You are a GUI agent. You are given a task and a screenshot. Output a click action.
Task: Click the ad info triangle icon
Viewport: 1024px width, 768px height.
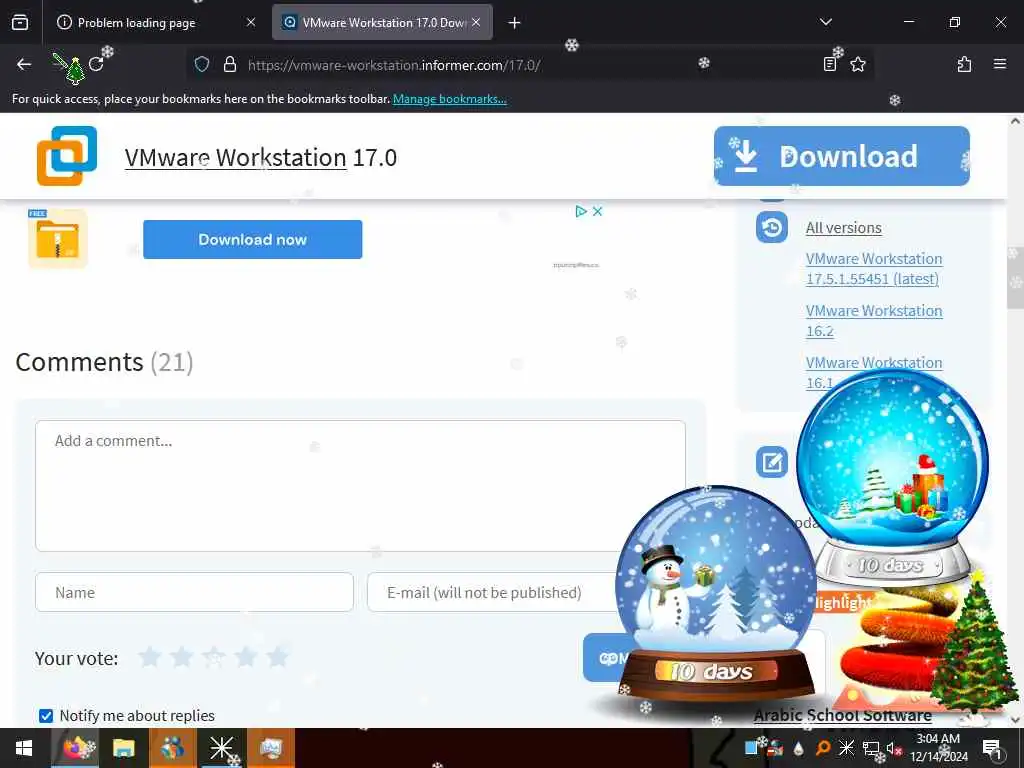[580, 211]
